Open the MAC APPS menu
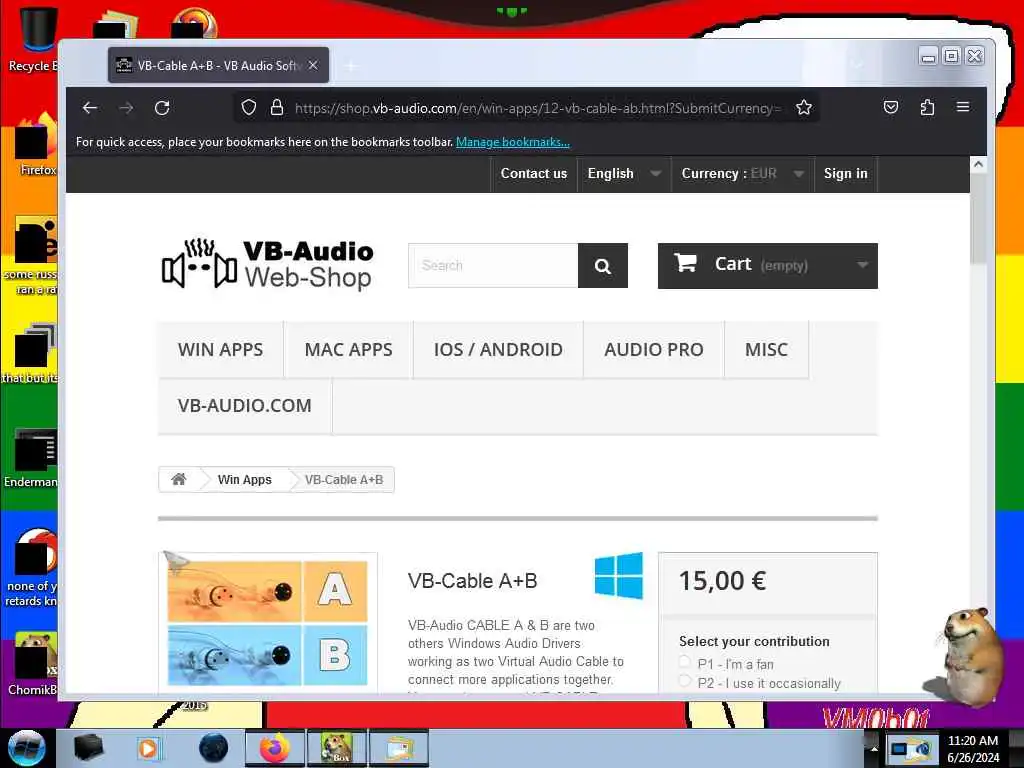 click(x=349, y=349)
